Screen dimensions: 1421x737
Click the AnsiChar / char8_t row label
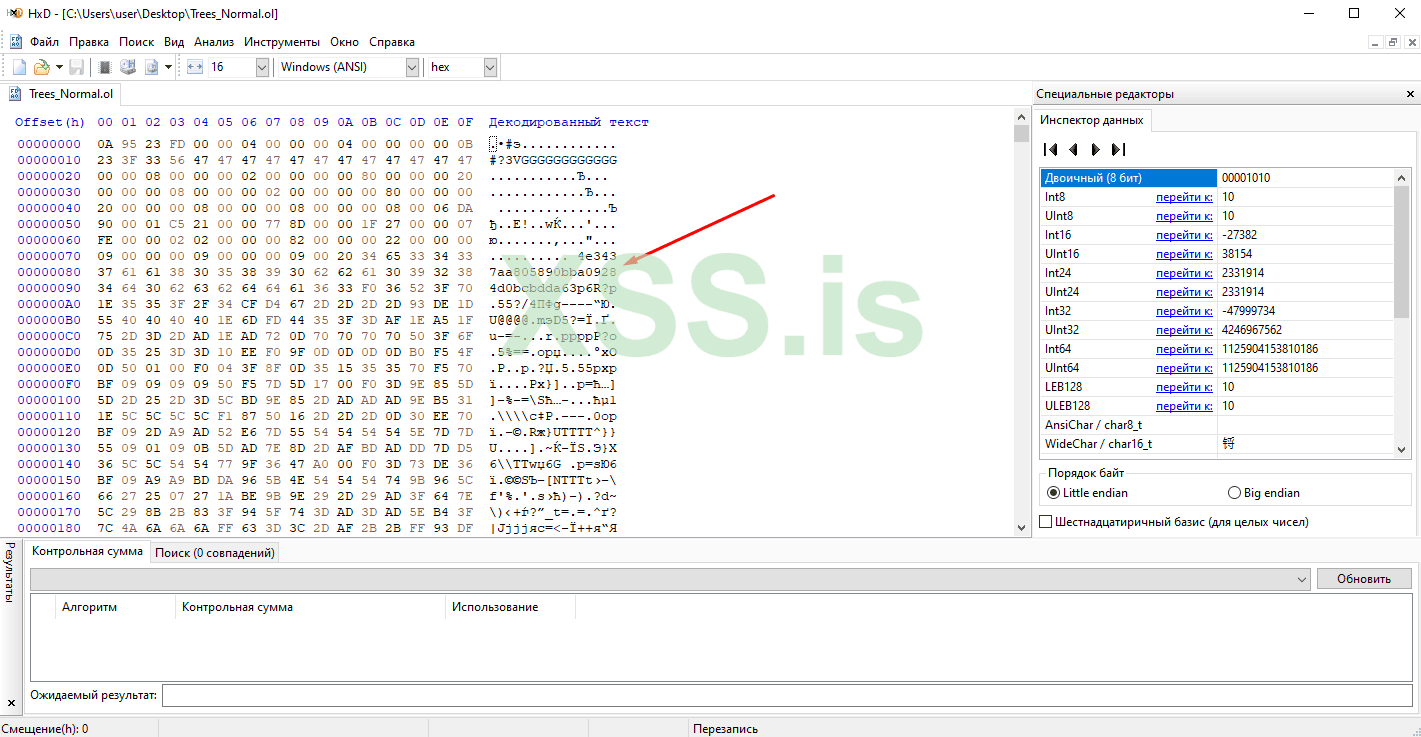click(1093, 425)
